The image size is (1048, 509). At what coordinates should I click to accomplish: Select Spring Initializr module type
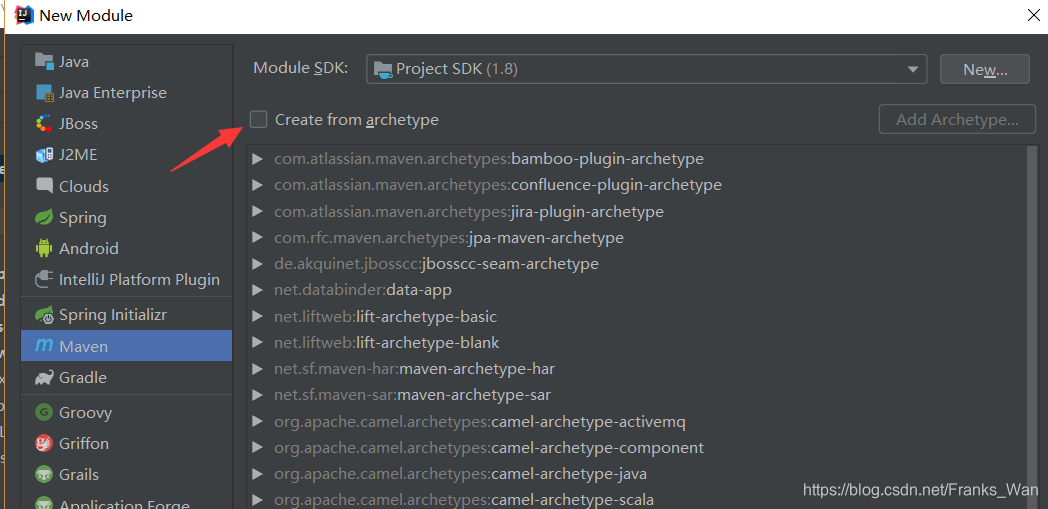coord(126,314)
